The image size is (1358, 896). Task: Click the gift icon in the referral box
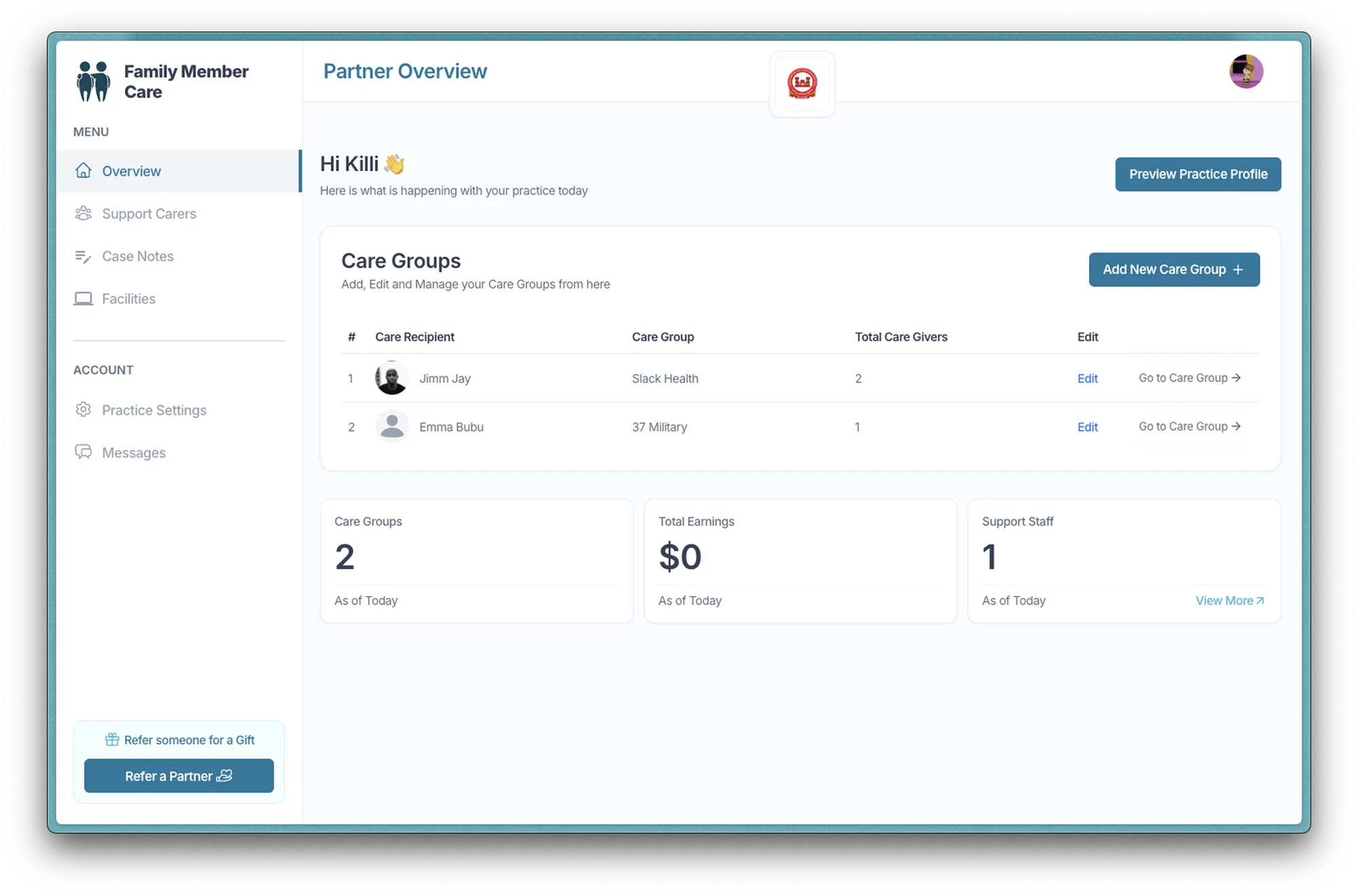pos(112,739)
